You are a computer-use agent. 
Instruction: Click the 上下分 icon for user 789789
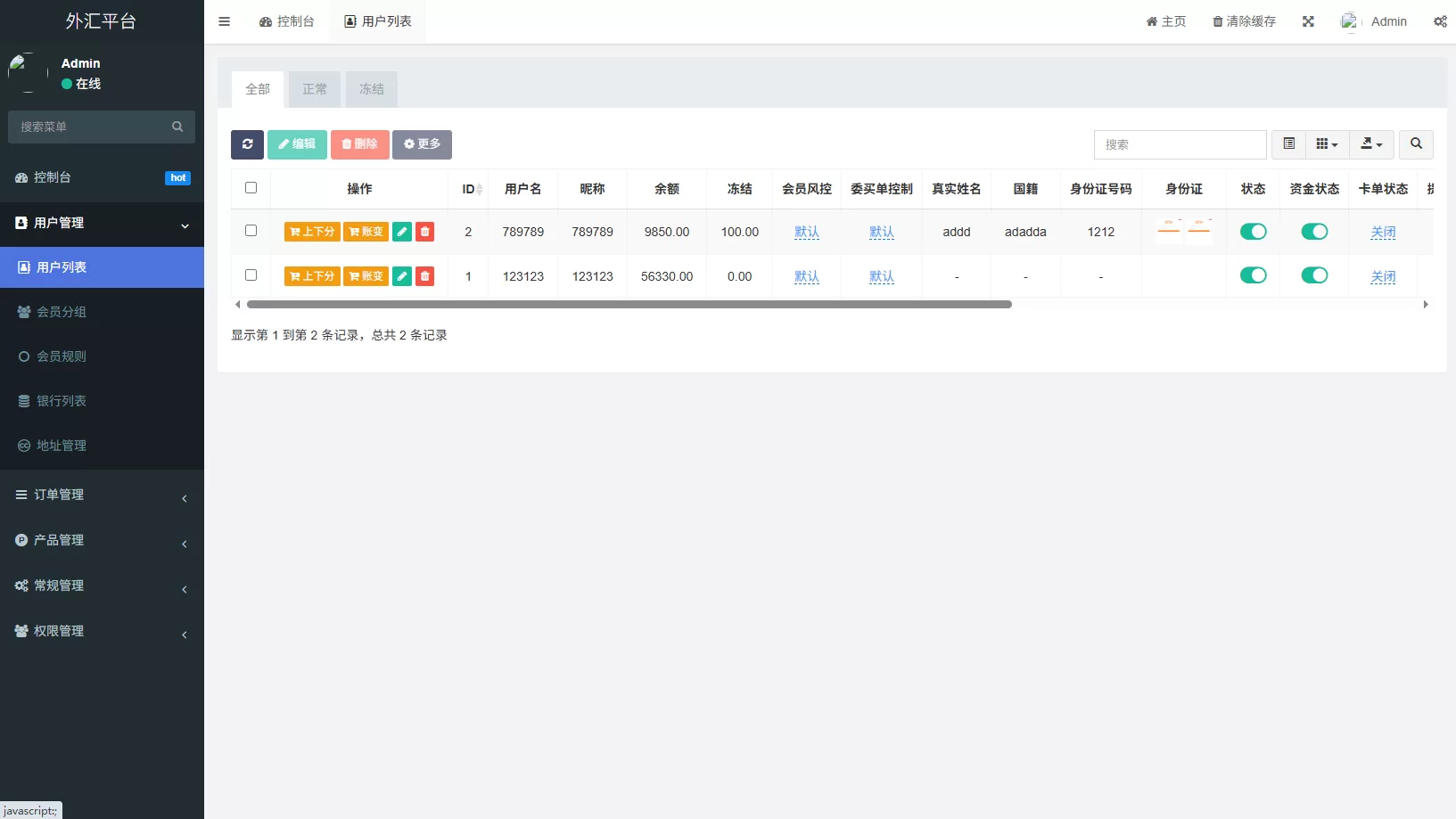point(311,231)
